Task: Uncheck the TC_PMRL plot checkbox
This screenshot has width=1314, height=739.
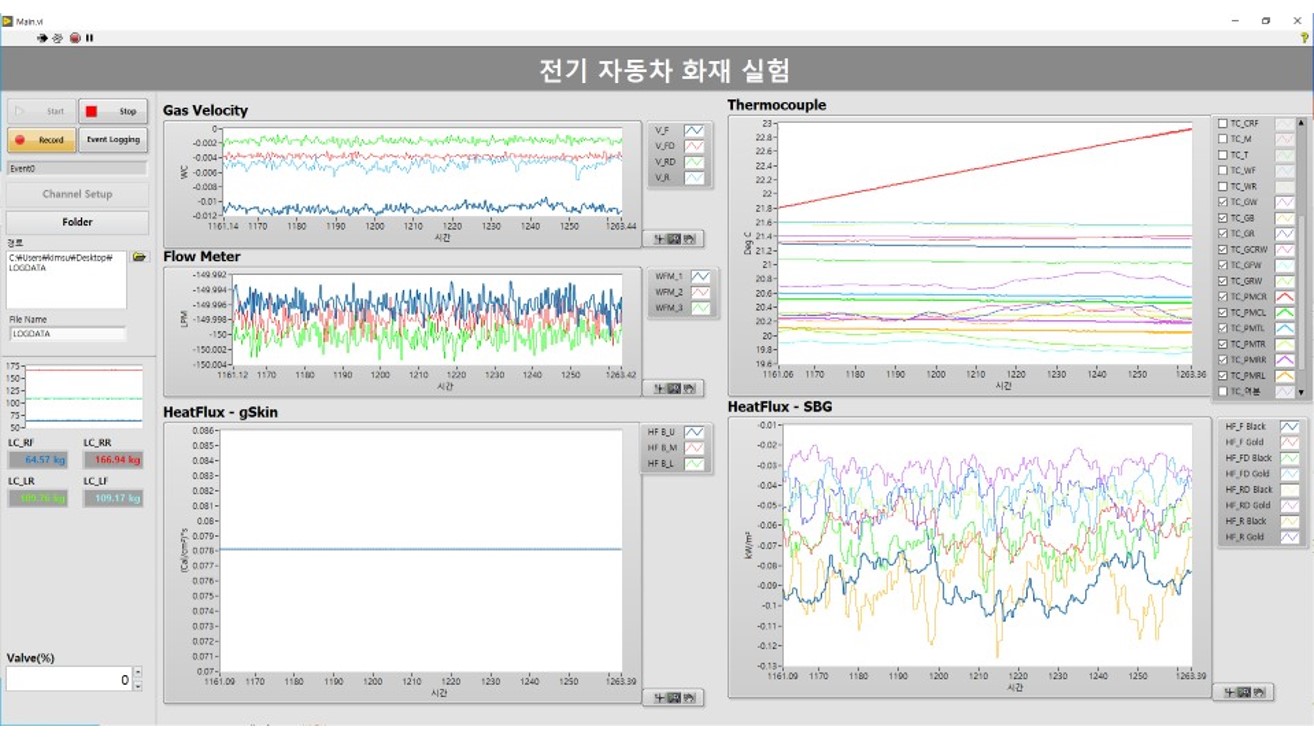Action: click(x=1223, y=376)
